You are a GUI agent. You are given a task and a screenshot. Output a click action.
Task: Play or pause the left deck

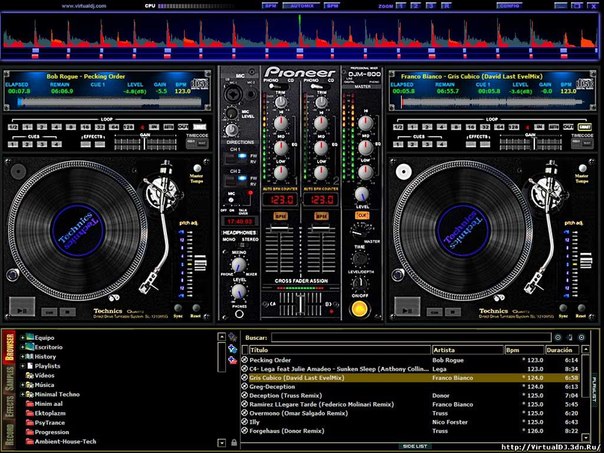[22, 307]
